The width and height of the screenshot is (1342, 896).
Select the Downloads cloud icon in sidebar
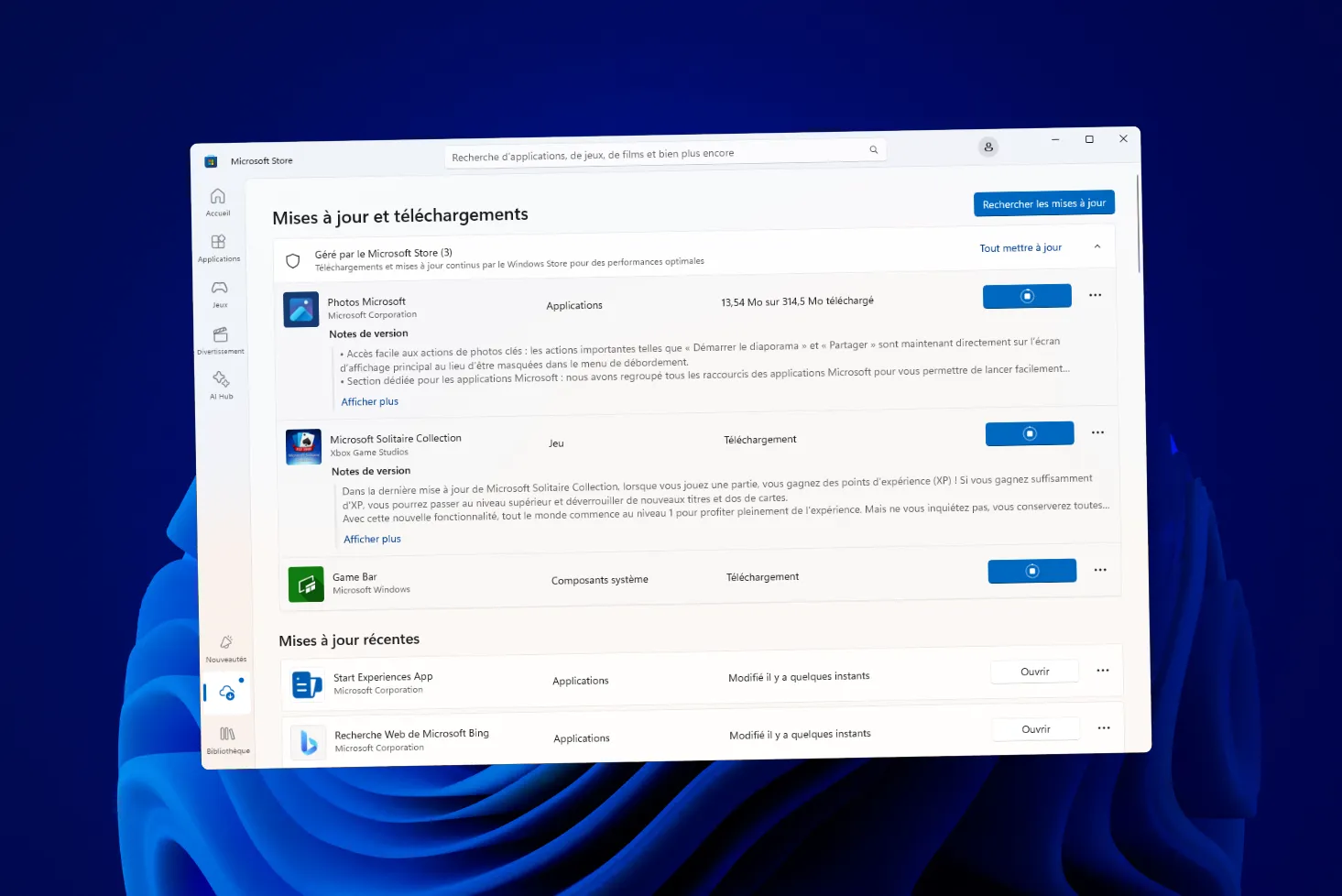pos(227,693)
